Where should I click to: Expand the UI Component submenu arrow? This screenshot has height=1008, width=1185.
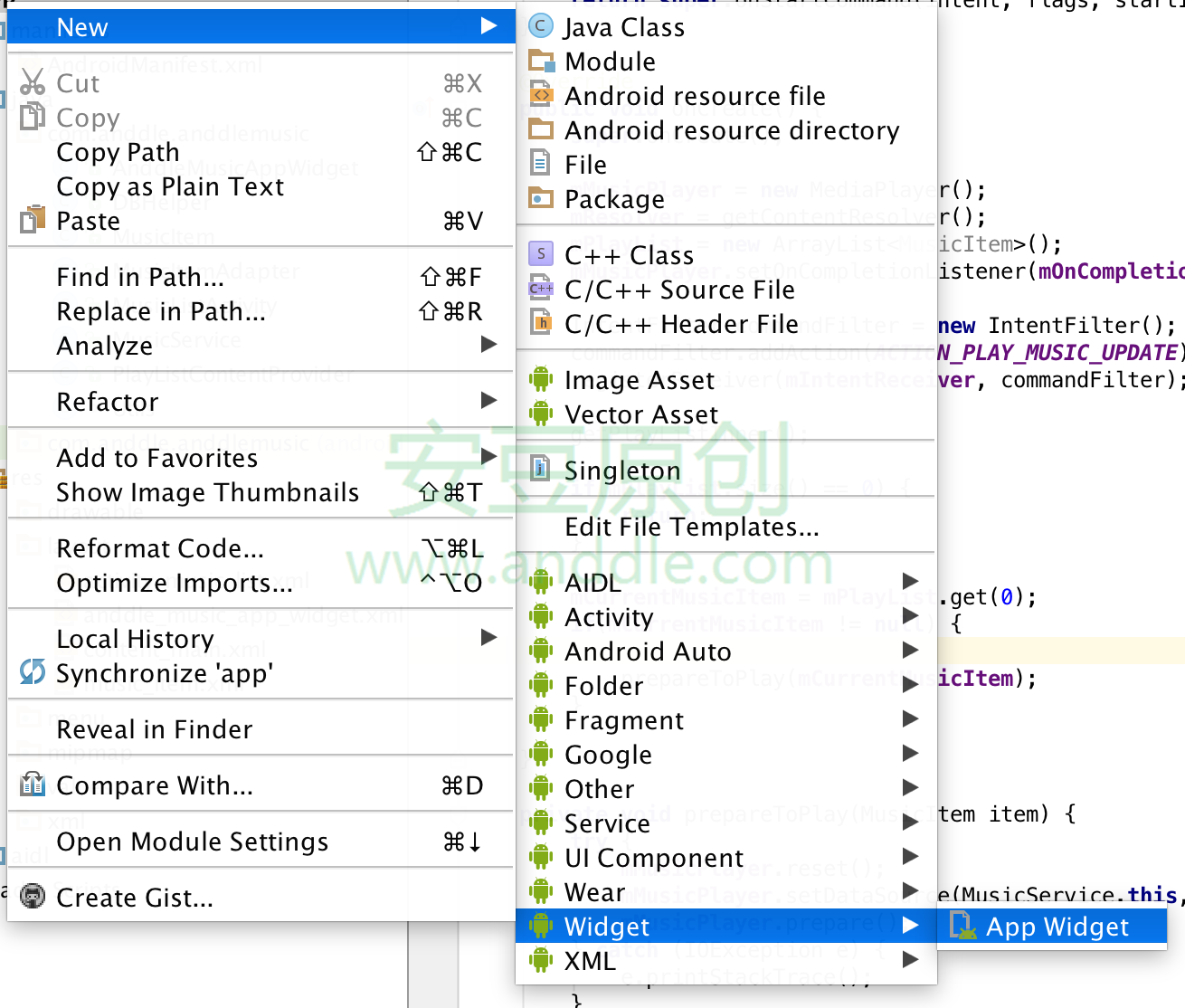pos(911,856)
